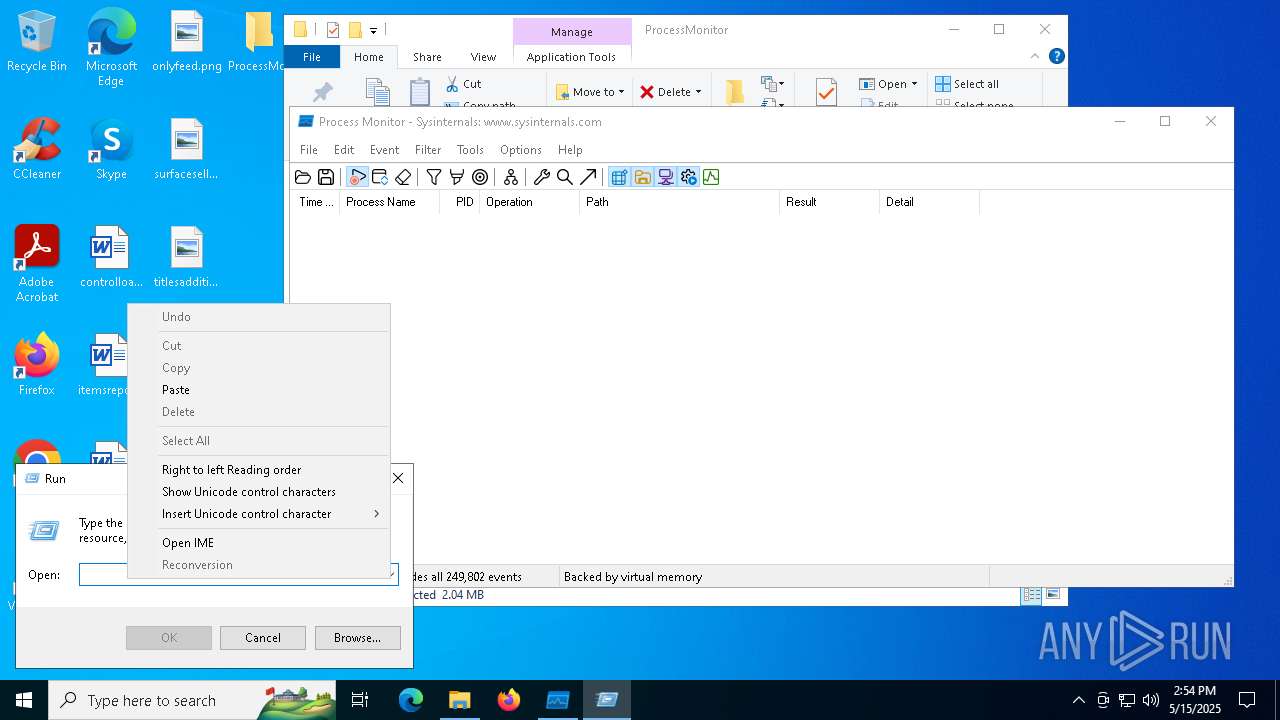Click Select all in Explorer ribbon
Viewport: 1280px width, 720px height.
967,84
